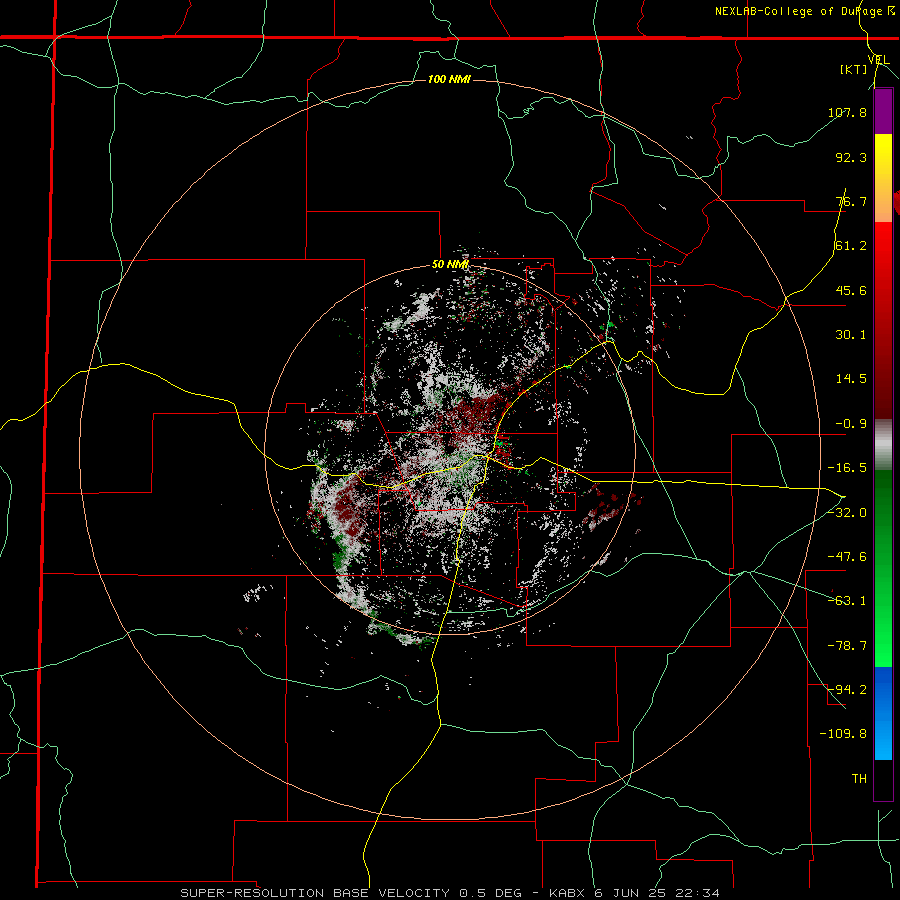Click the [KT] units label
This screenshot has height=900, width=900.
[x=853, y=69]
